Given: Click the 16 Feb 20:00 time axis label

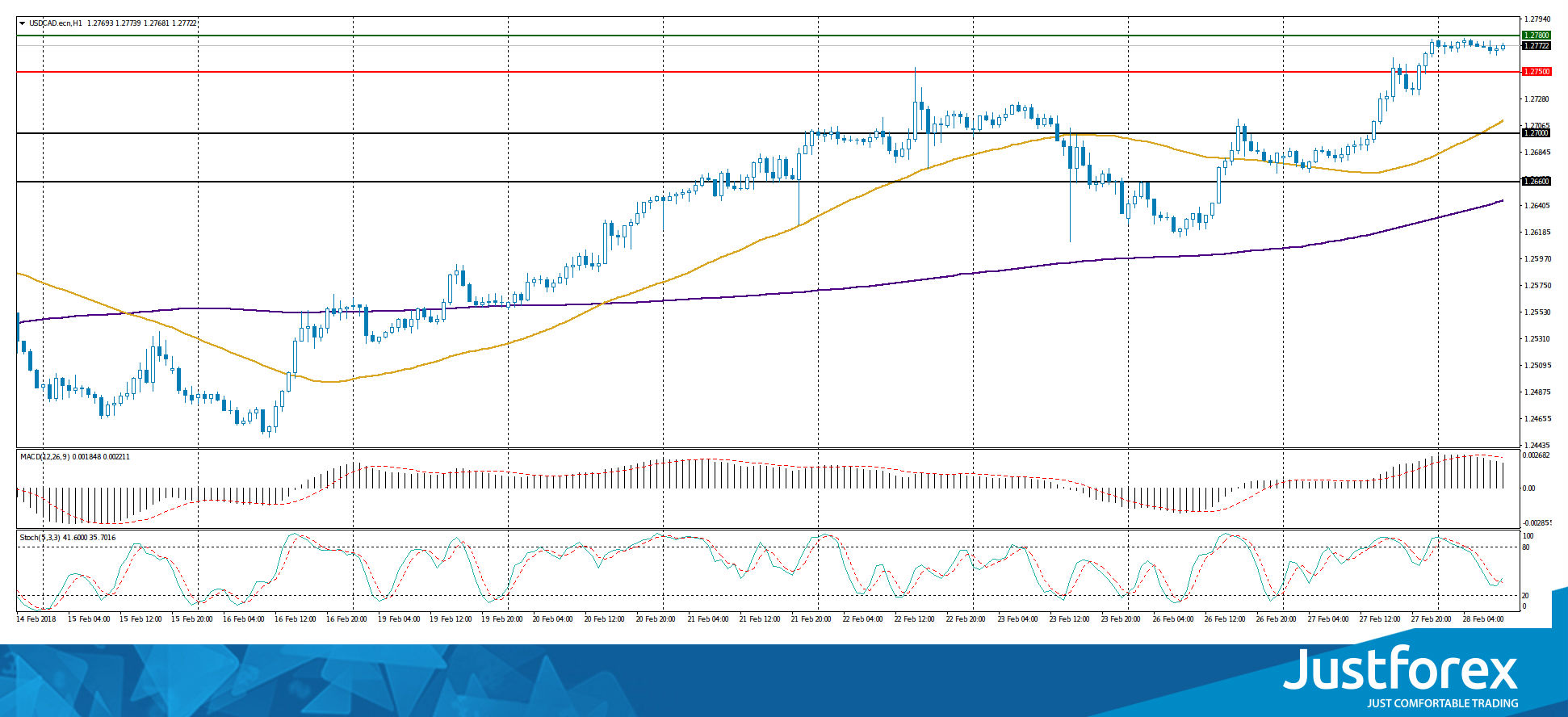Looking at the screenshot, I should [347, 619].
